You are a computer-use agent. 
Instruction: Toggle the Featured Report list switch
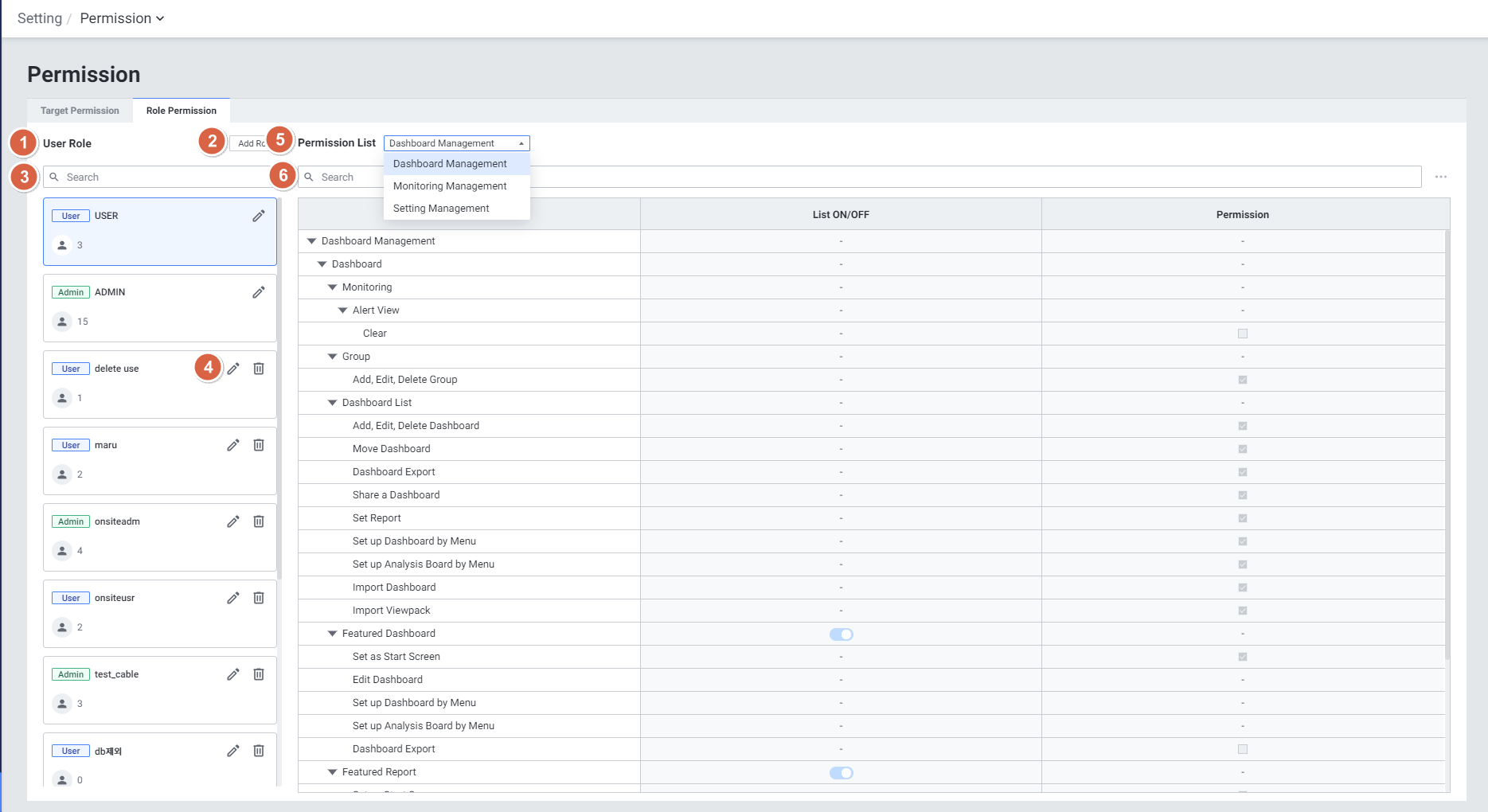[x=841, y=773]
